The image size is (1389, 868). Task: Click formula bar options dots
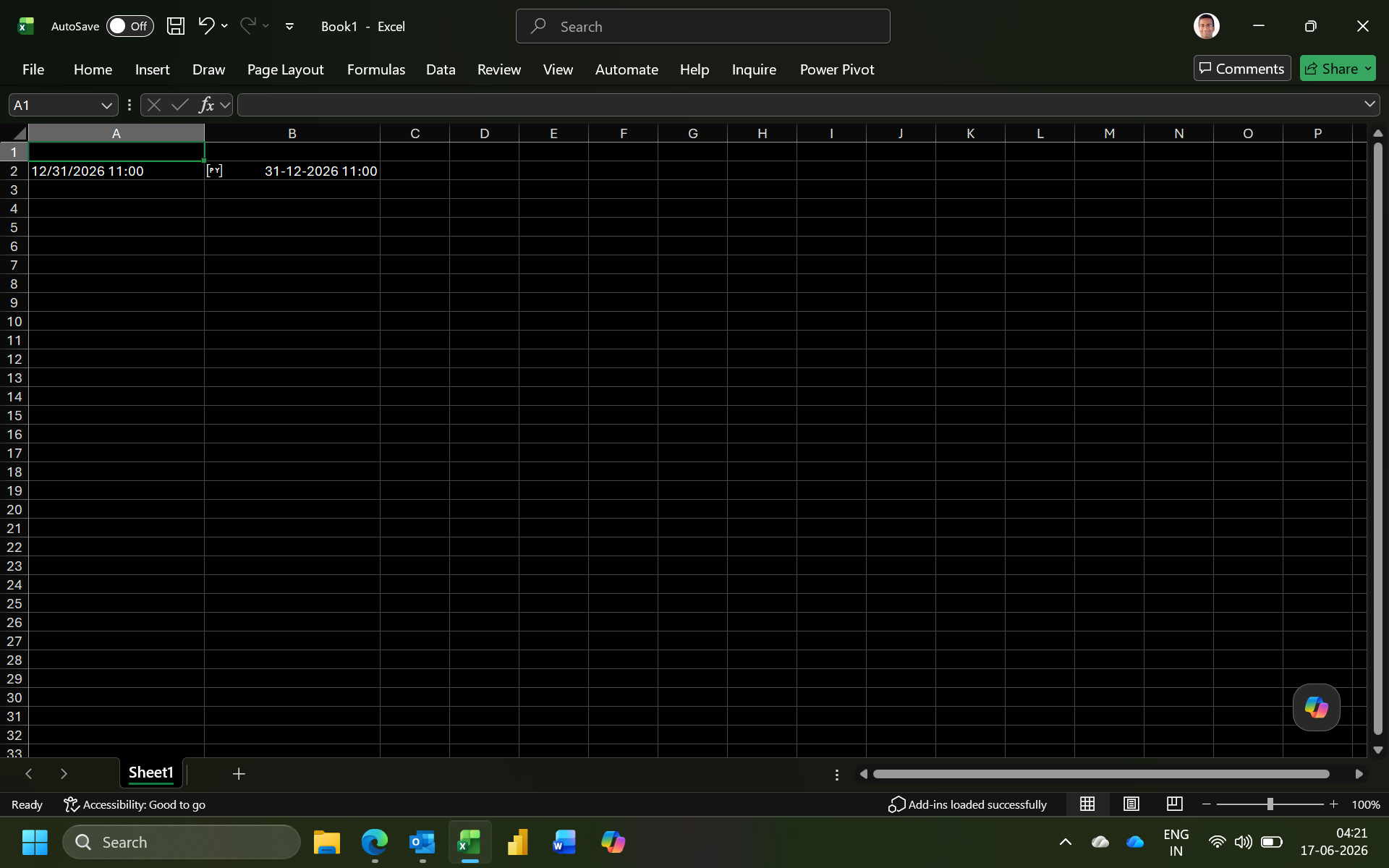tap(129, 105)
